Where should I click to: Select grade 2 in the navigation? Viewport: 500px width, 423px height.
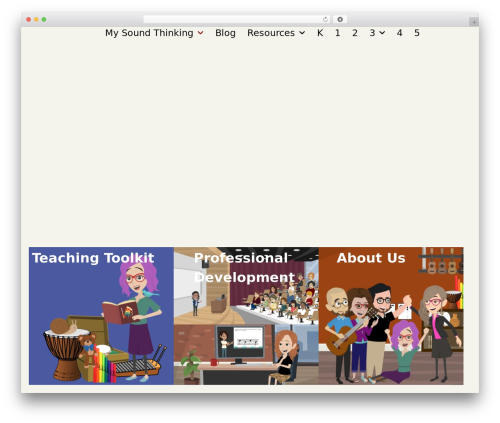355,33
